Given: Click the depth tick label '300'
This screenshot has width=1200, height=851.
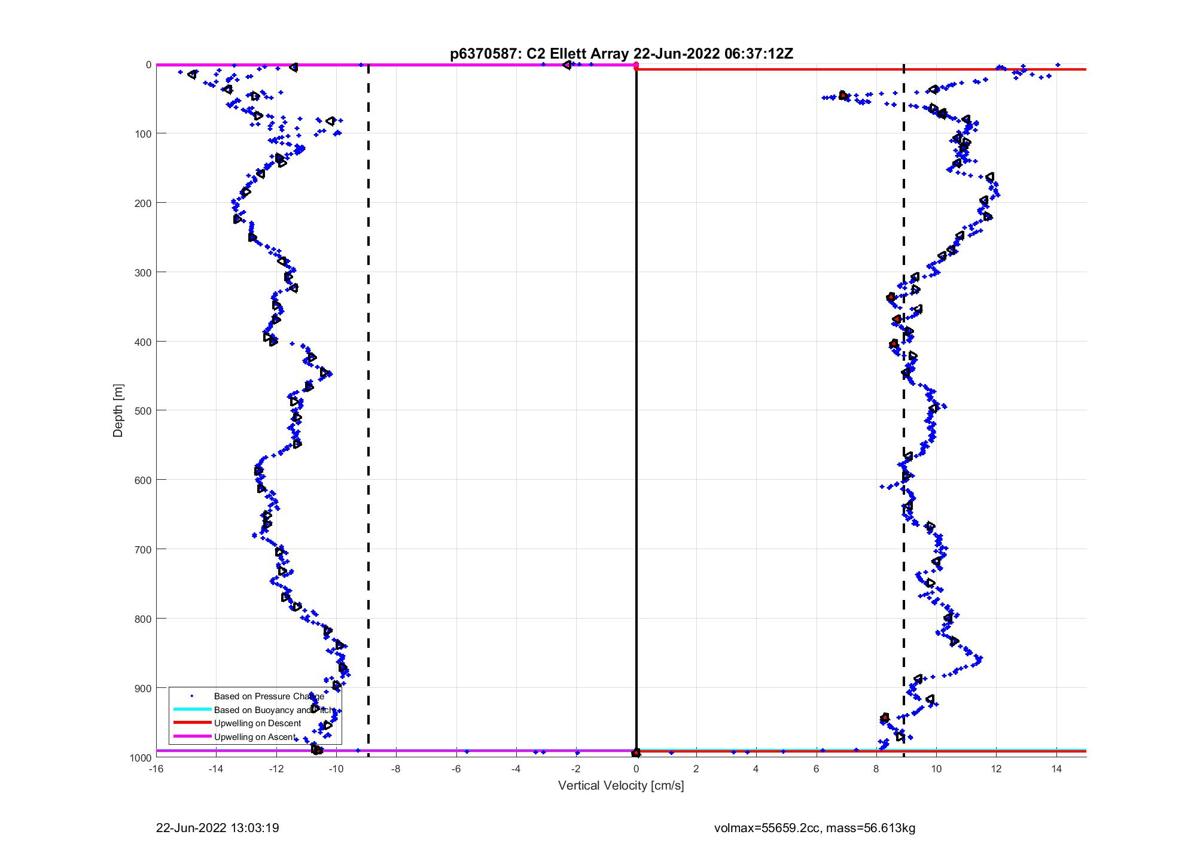Looking at the screenshot, I should [x=142, y=272].
